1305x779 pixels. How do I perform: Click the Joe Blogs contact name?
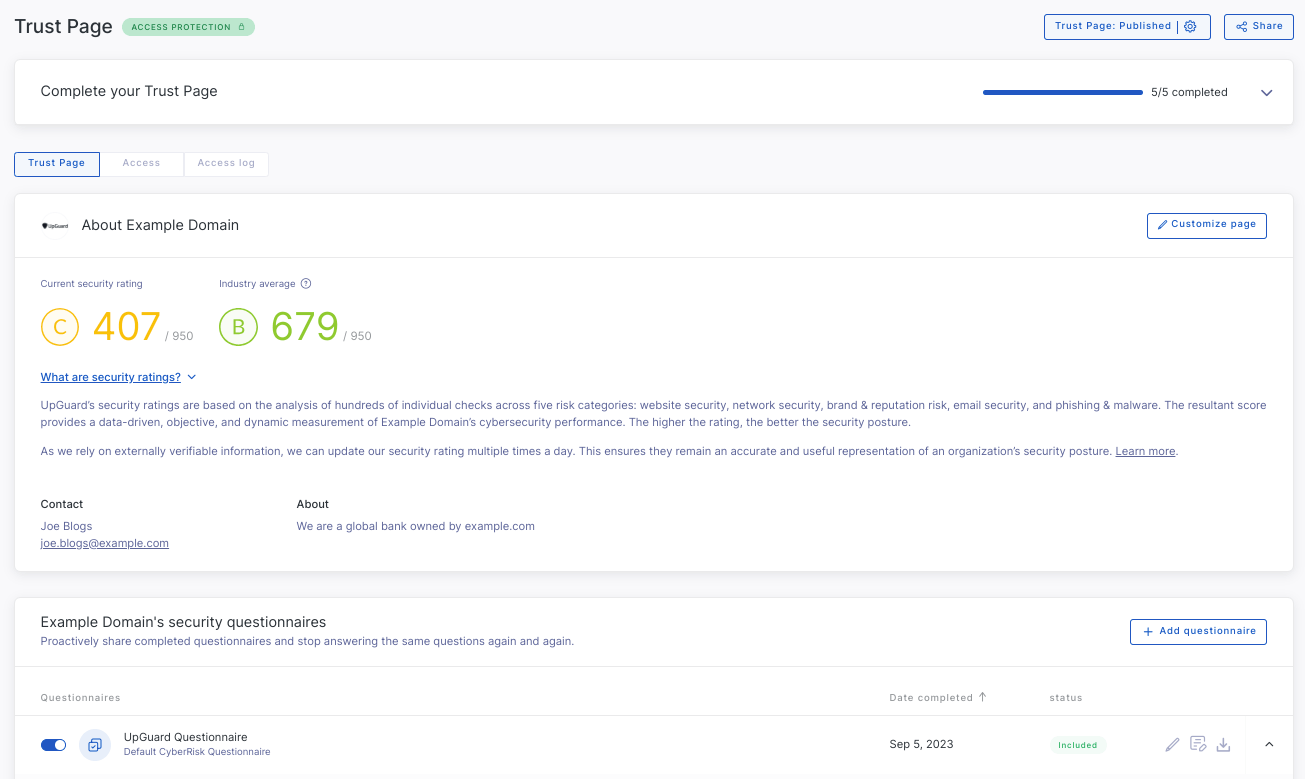coord(66,526)
